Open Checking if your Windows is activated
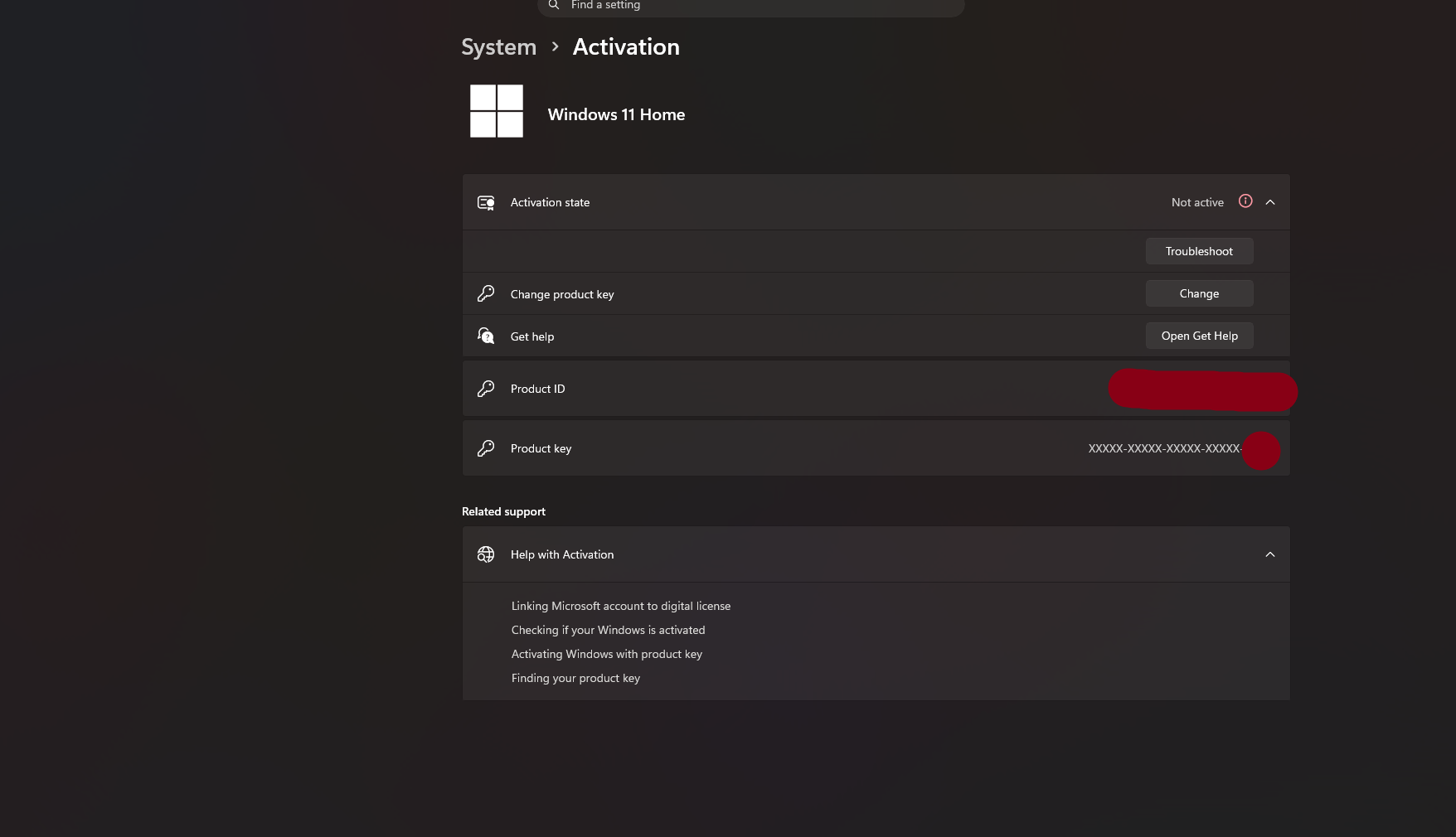The height and width of the screenshot is (837, 1456). pyautogui.click(x=608, y=630)
